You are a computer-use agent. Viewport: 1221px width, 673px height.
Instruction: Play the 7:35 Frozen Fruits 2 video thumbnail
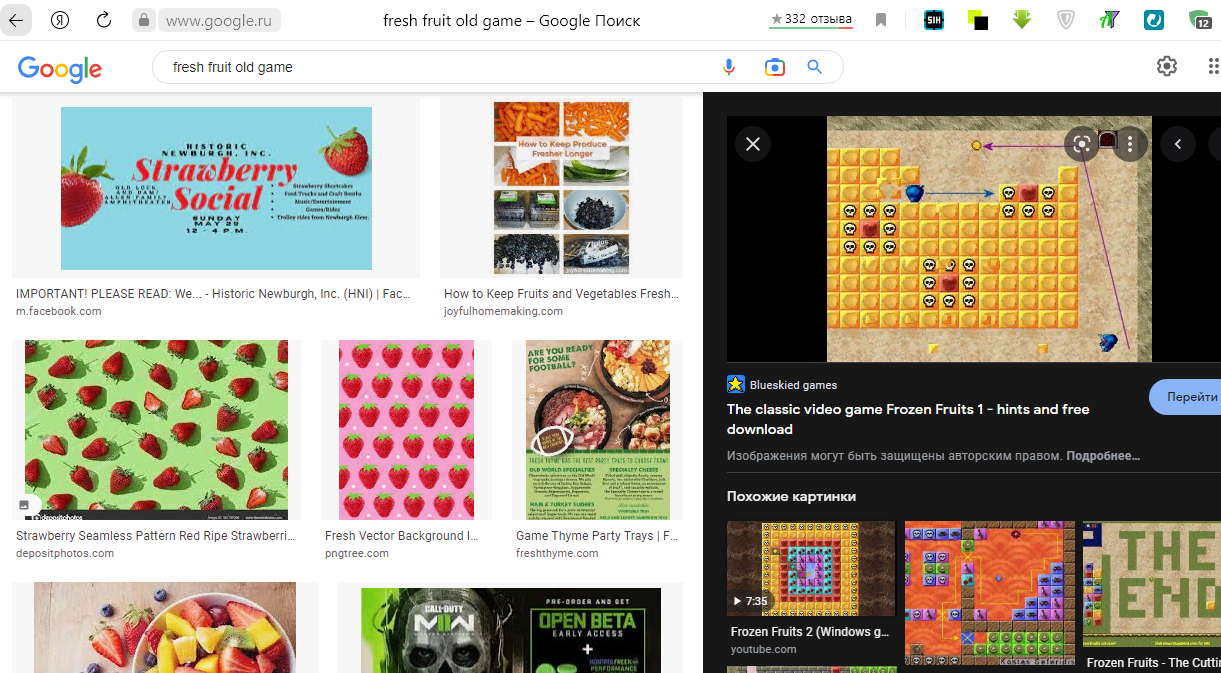[x=811, y=568]
